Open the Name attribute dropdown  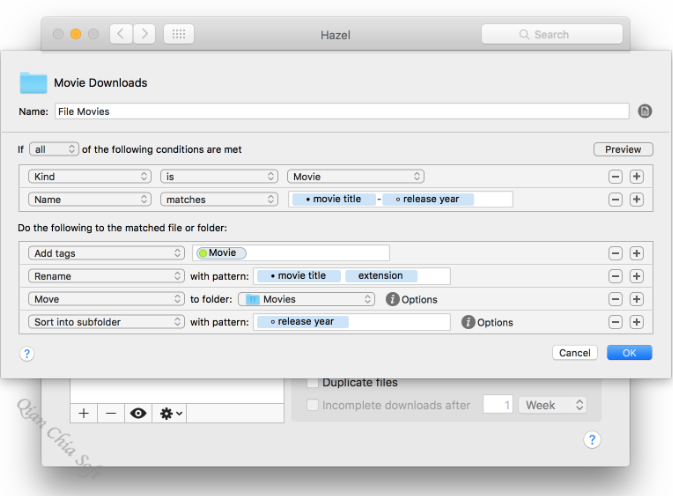tap(90, 199)
